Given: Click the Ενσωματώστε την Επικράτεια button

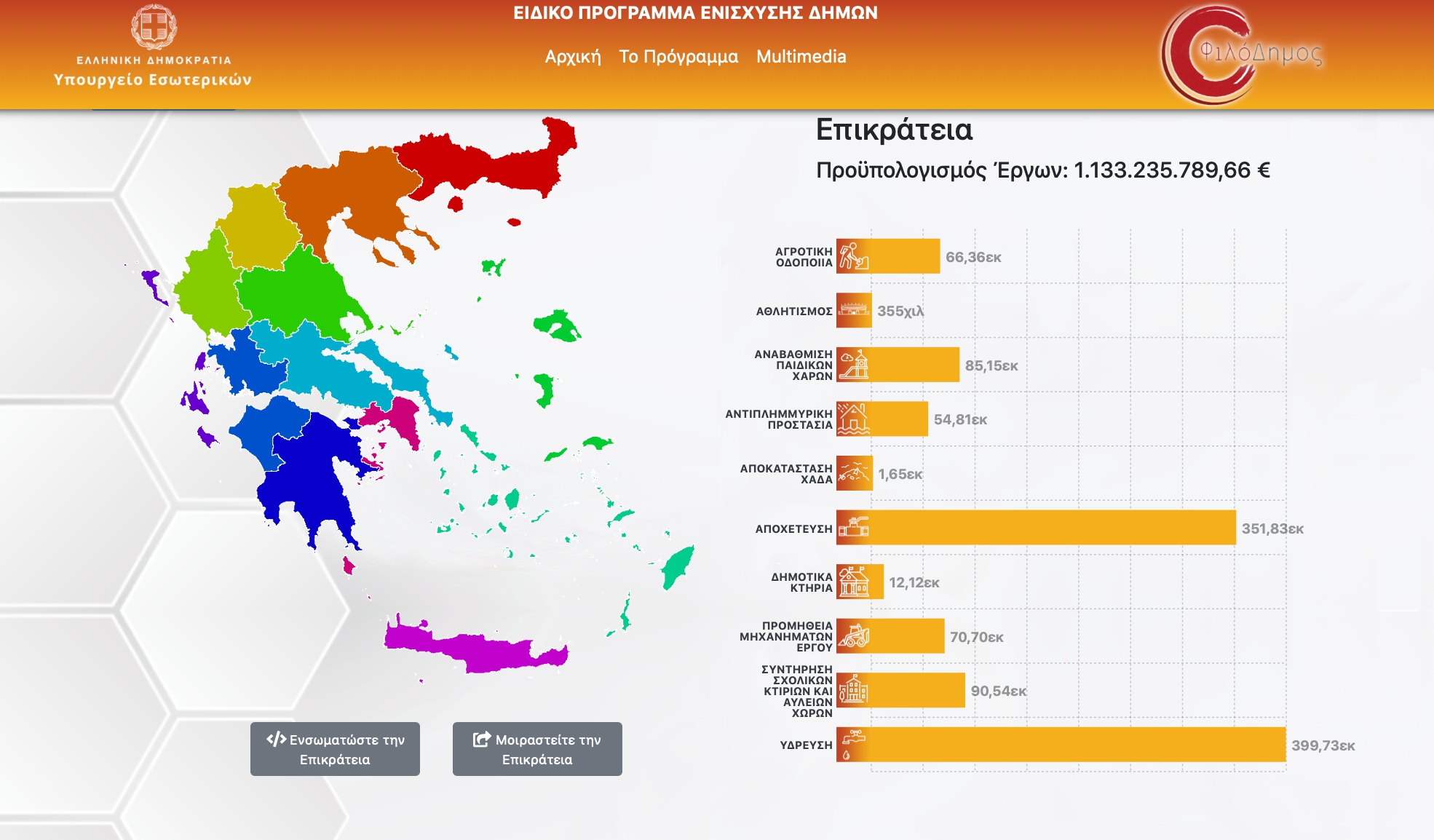Looking at the screenshot, I should (335, 749).
